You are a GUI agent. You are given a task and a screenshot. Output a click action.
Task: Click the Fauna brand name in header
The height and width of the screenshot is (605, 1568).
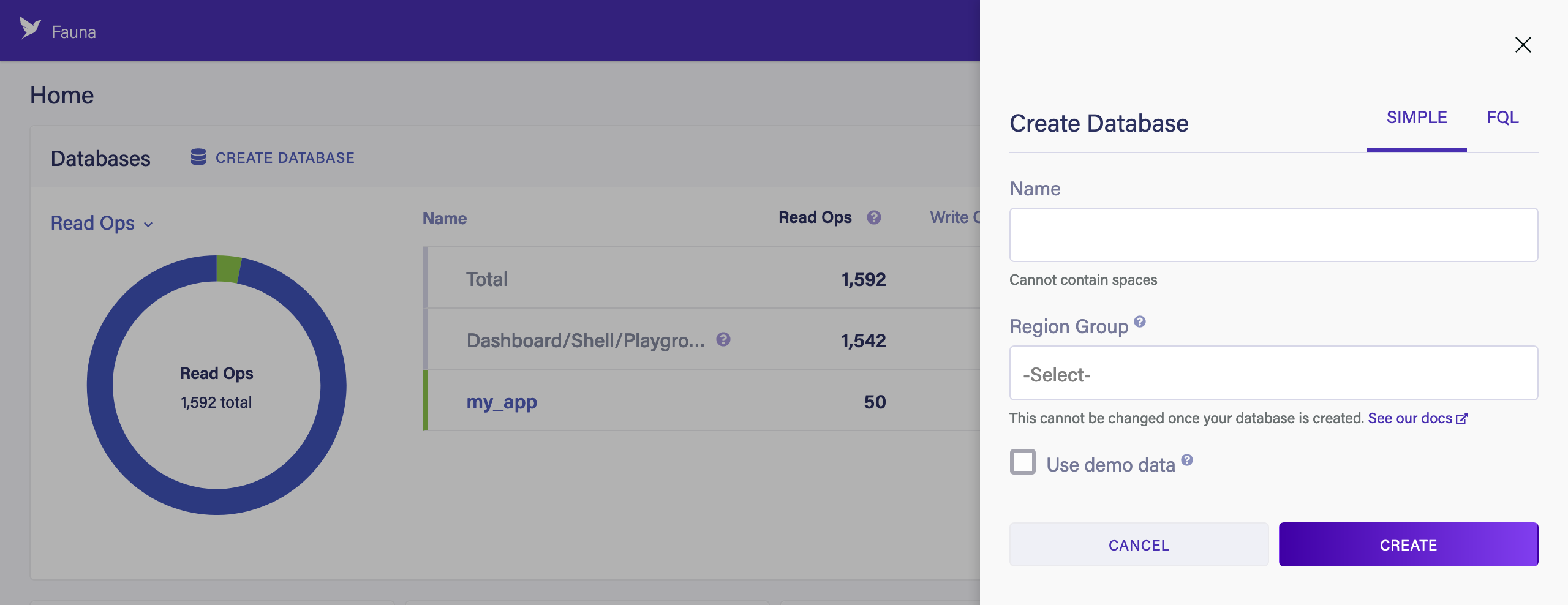click(73, 32)
